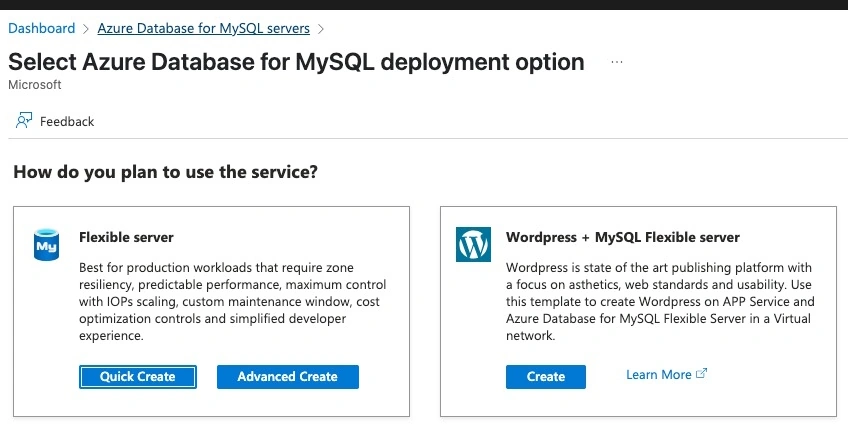848x428 pixels.
Task: Click the MySQL database cylinder icon
Action: point(47,245)
